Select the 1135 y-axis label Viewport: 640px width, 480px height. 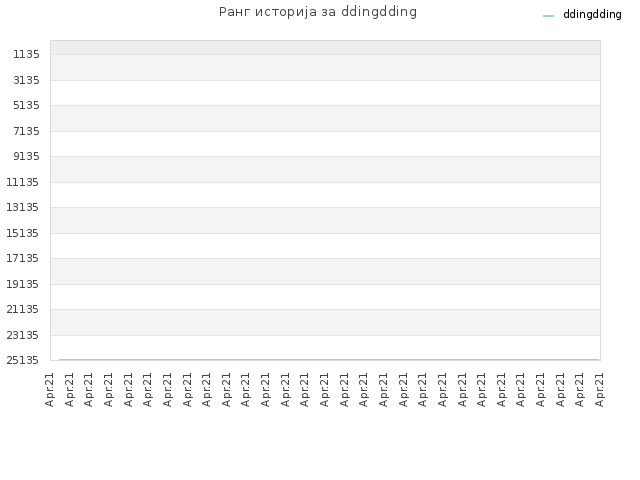pos(26,54)
